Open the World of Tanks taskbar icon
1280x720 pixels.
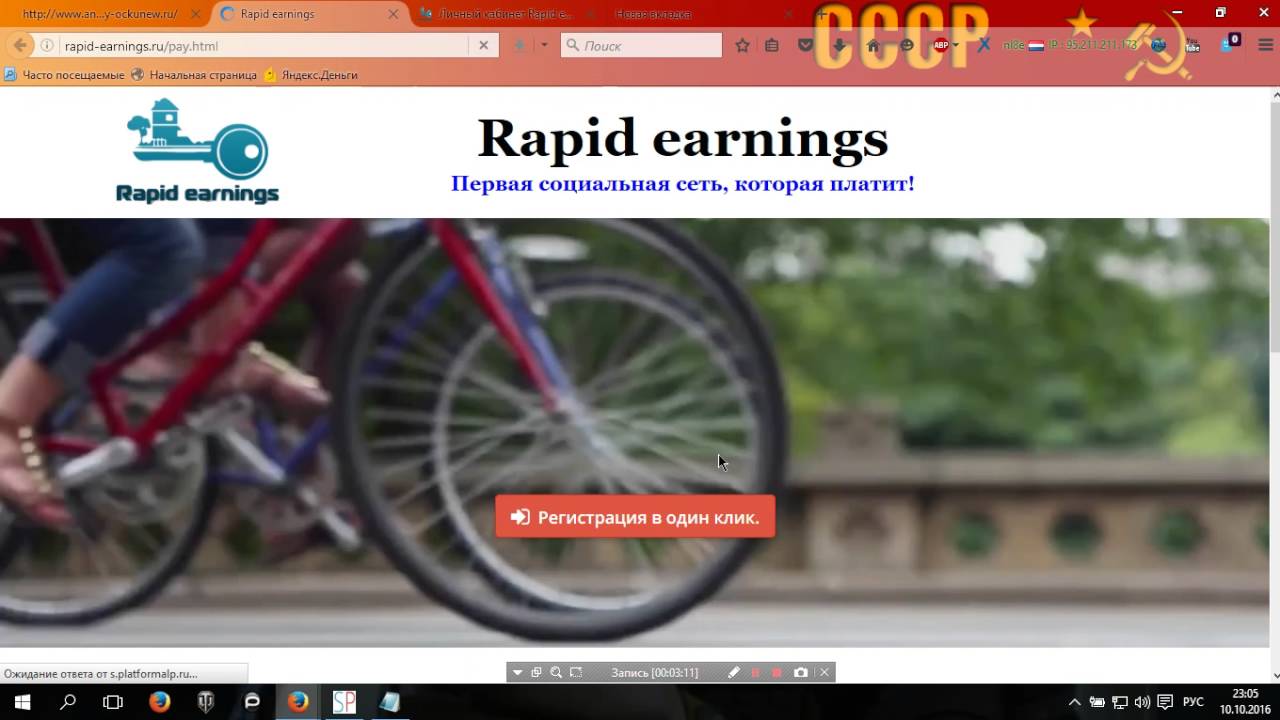click(205, 702)
